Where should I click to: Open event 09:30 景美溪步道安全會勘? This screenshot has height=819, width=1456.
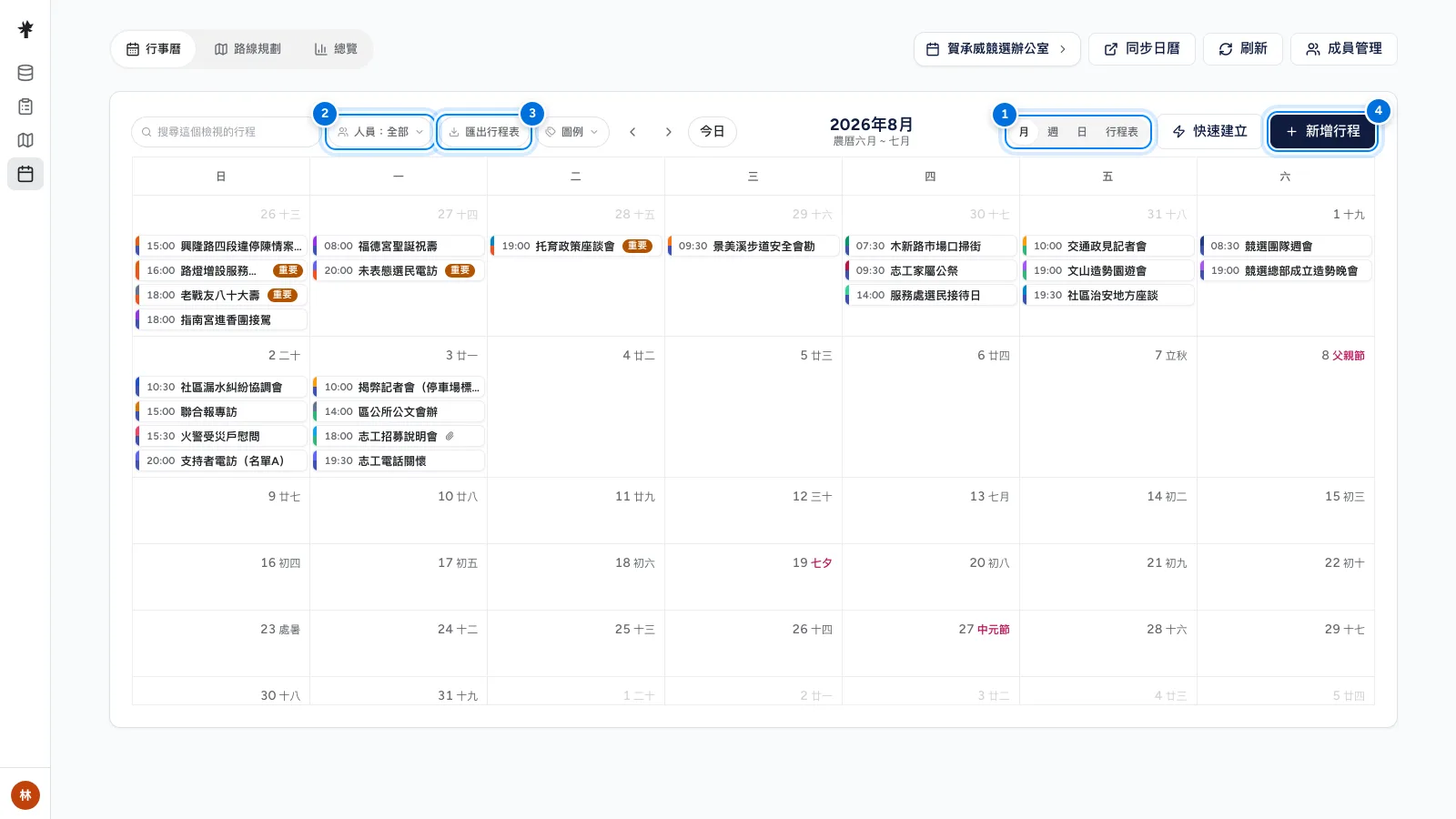753,246
